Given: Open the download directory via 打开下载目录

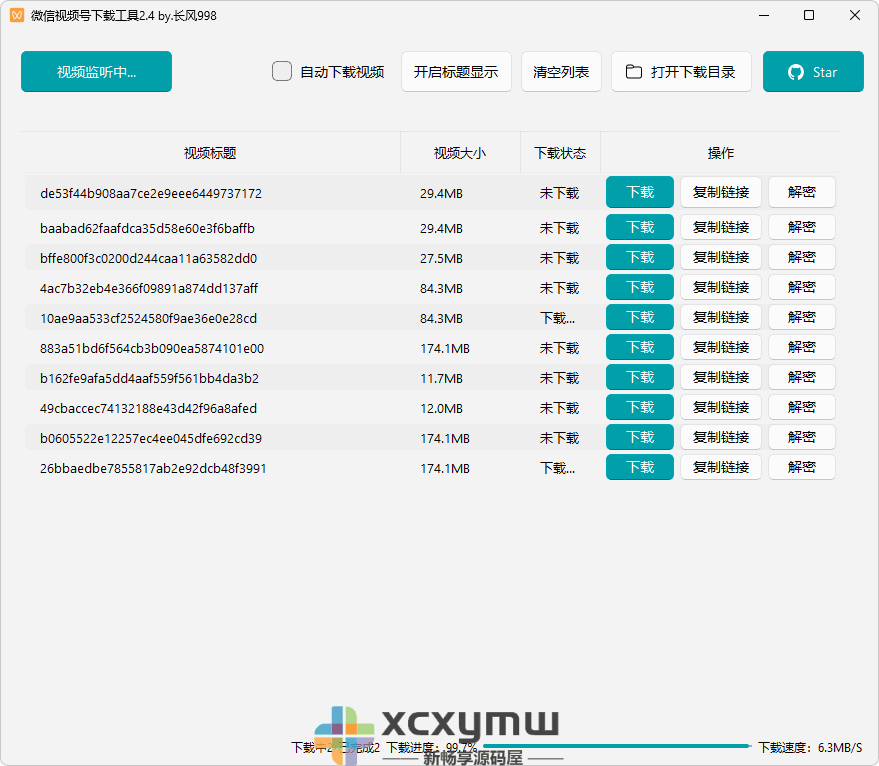Looking at the screenshot, I should [681, 71].
